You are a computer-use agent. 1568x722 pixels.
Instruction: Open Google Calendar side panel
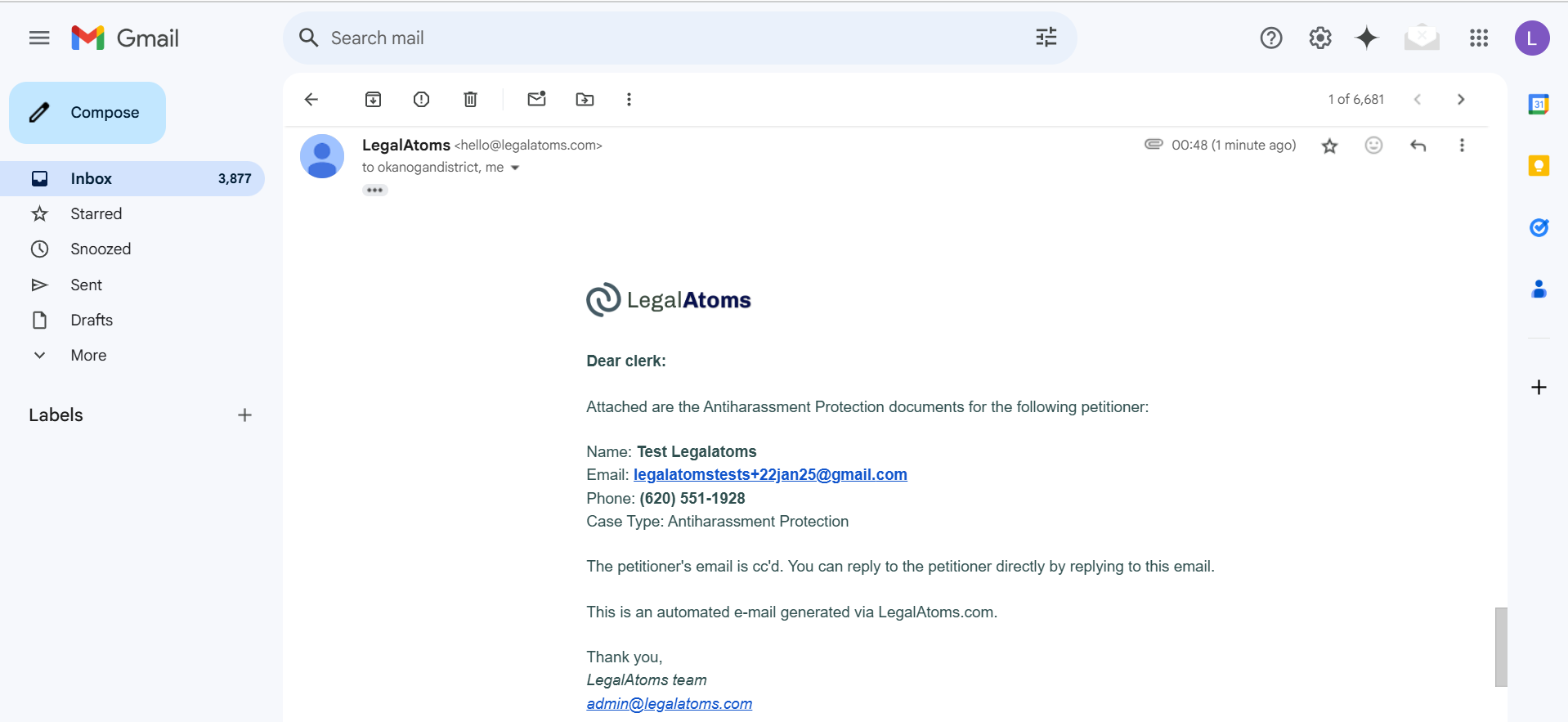pos(1539,104)
